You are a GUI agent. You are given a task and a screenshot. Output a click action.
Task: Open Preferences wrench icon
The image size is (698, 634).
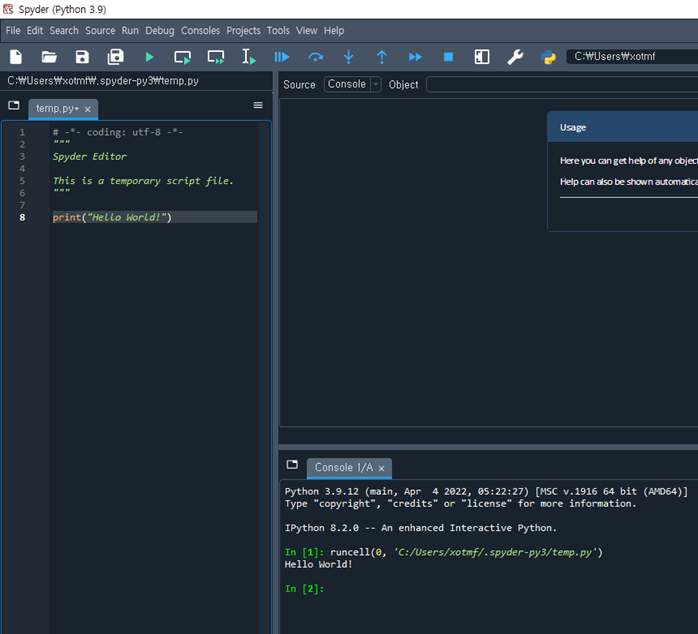515,57
